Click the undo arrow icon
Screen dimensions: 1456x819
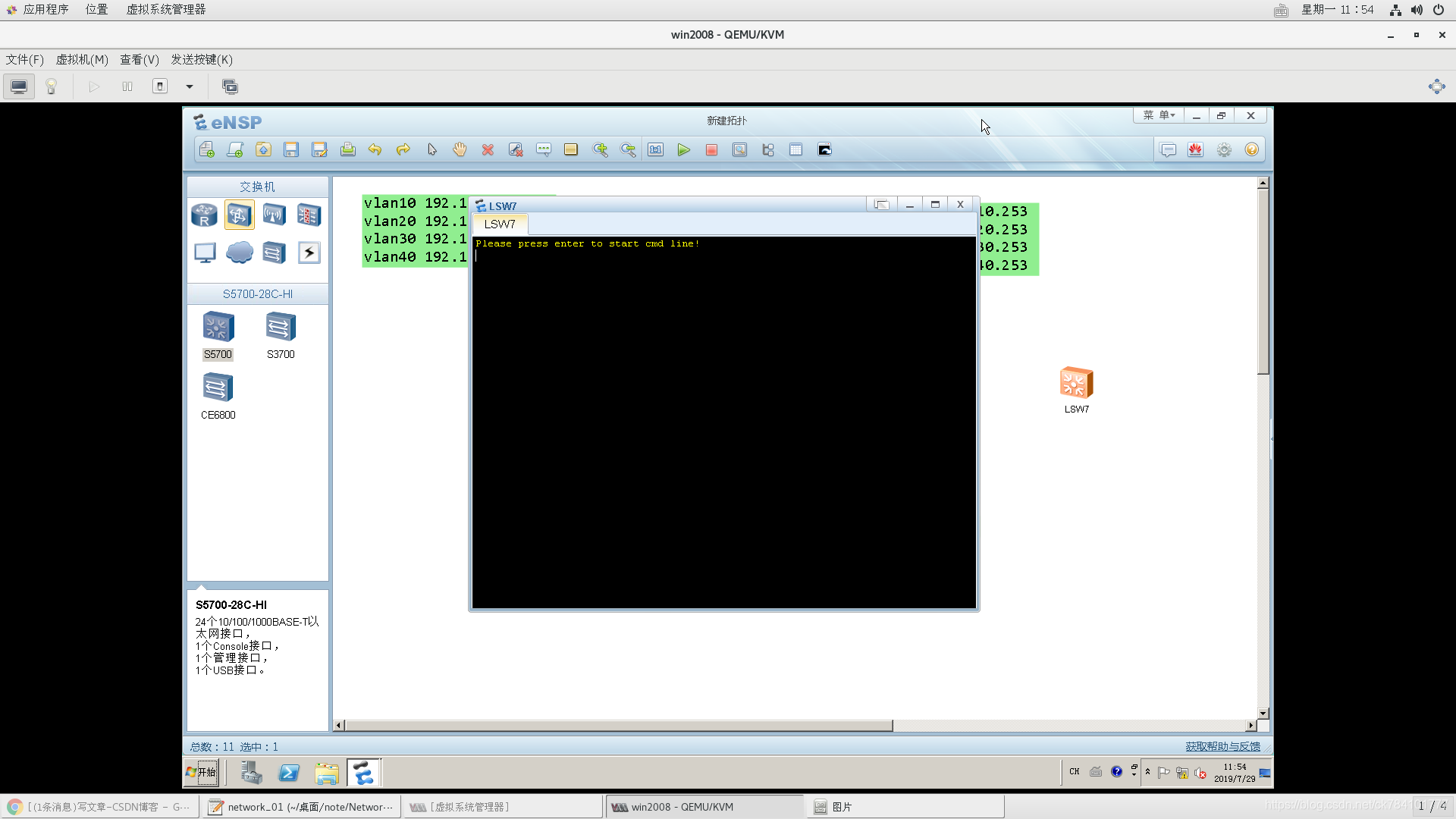pyautogui.click(x=375, y=150)
